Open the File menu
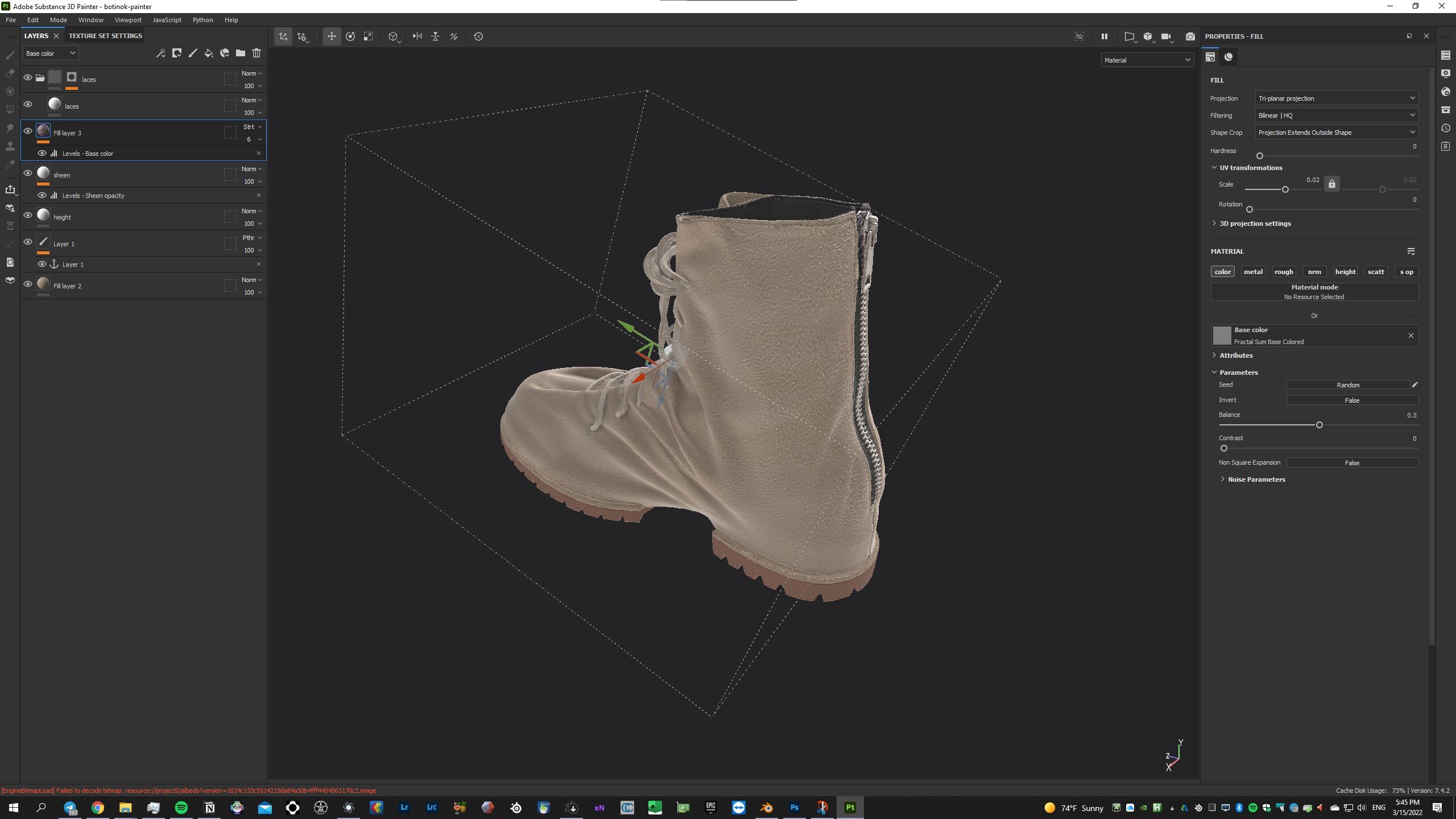 (11, 20)
